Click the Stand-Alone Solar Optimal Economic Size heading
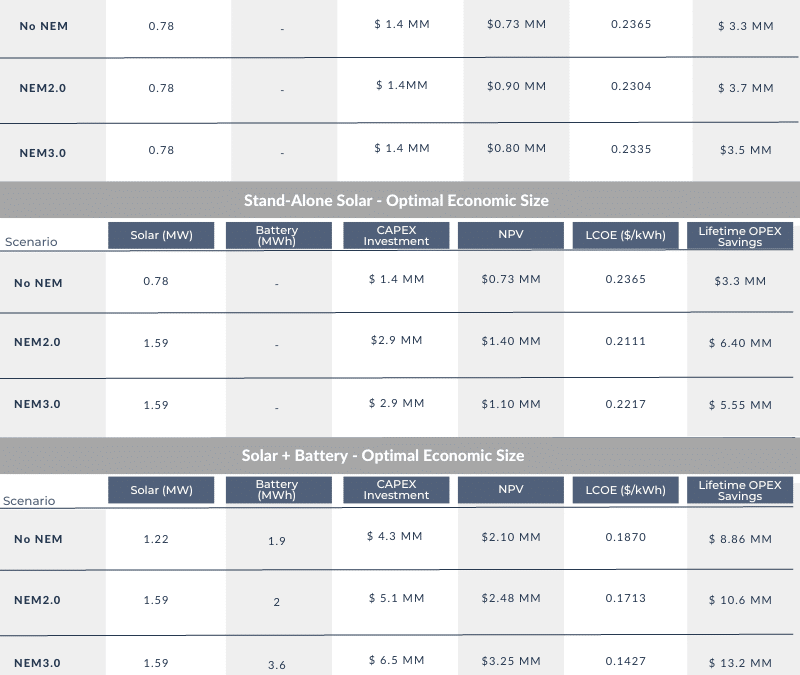 pos(396,200)
